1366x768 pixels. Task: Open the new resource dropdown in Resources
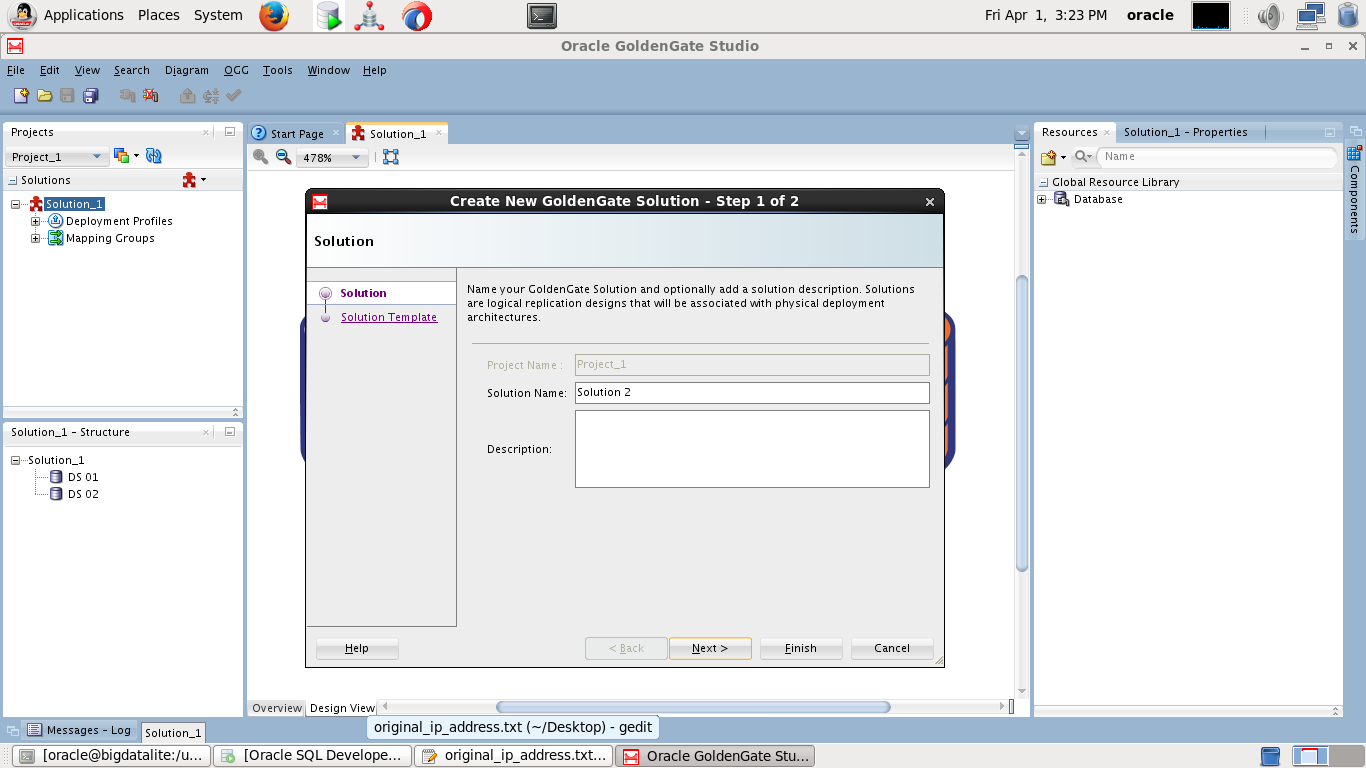coord(1054,157)
